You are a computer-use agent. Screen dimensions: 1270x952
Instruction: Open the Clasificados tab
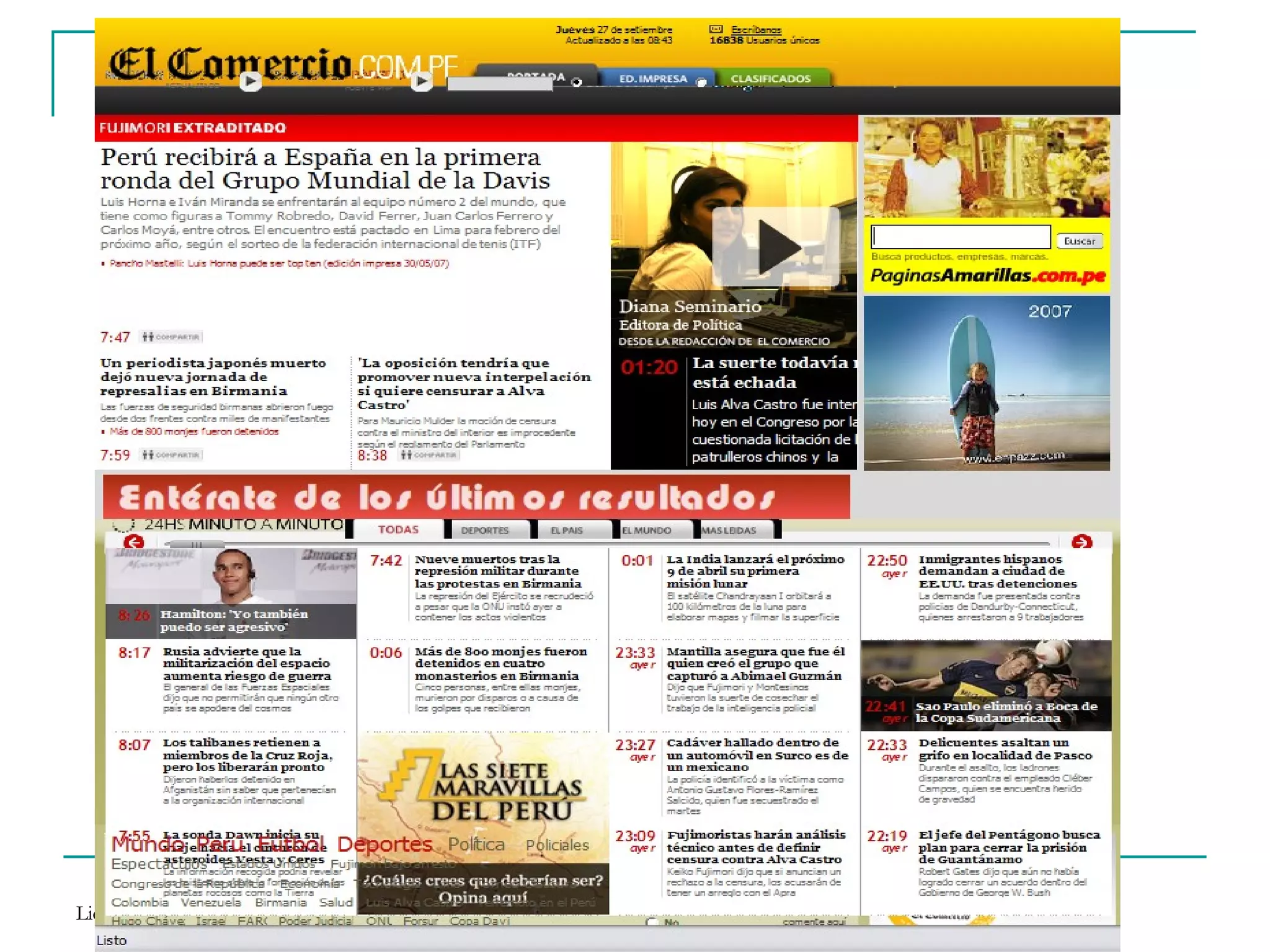pos(770,79)
